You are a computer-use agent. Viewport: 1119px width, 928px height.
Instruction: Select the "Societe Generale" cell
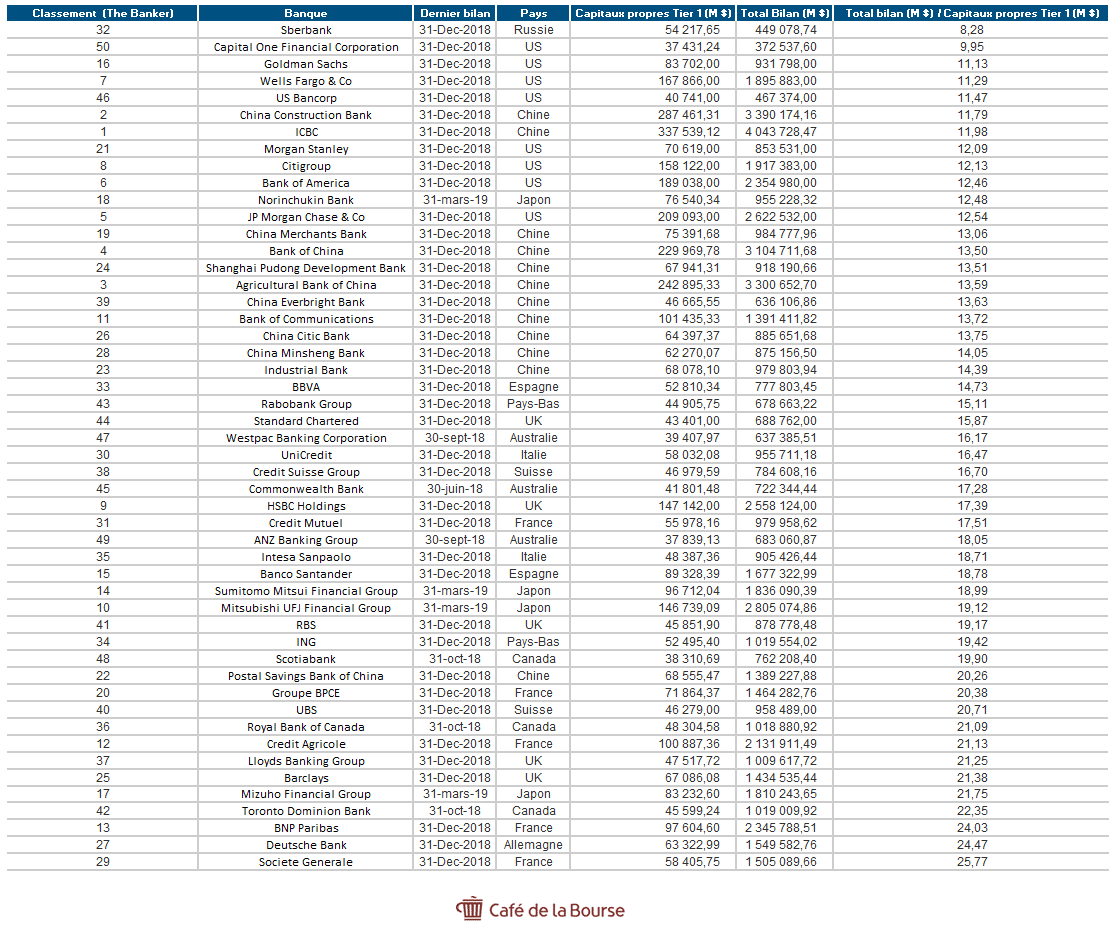pos(306,862)
